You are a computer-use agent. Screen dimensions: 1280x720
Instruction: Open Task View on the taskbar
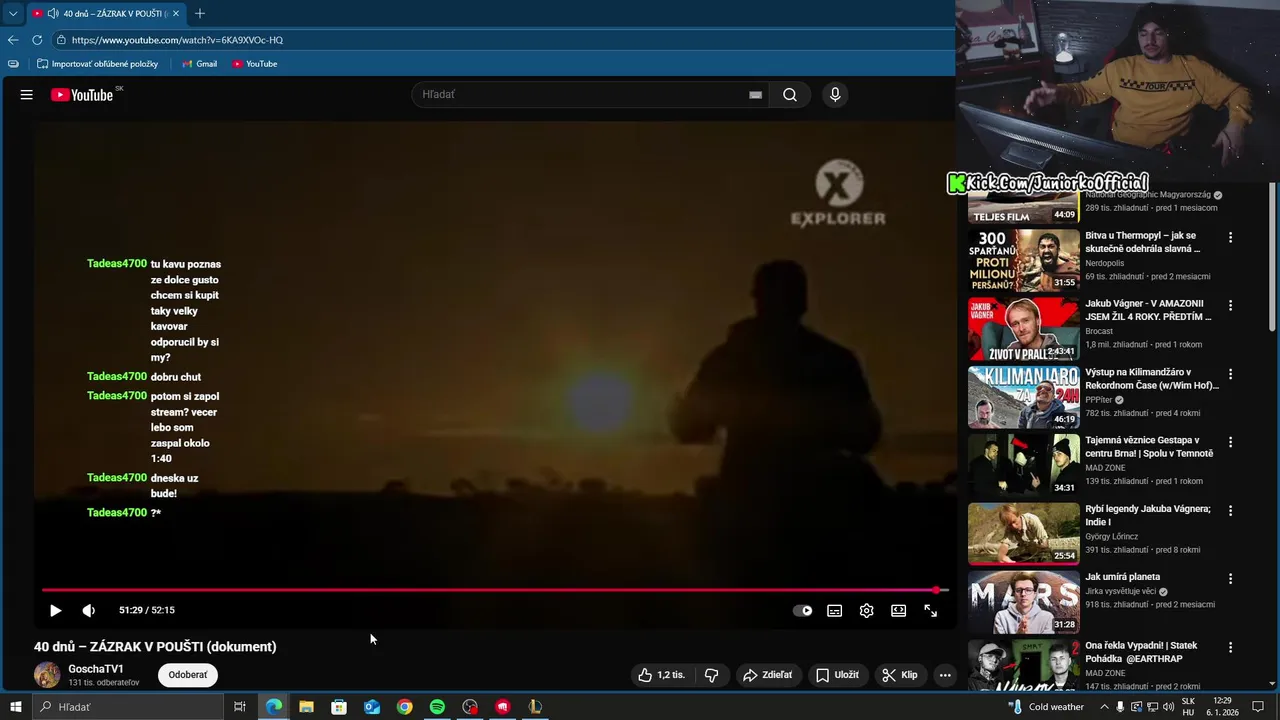coord(240,707)
